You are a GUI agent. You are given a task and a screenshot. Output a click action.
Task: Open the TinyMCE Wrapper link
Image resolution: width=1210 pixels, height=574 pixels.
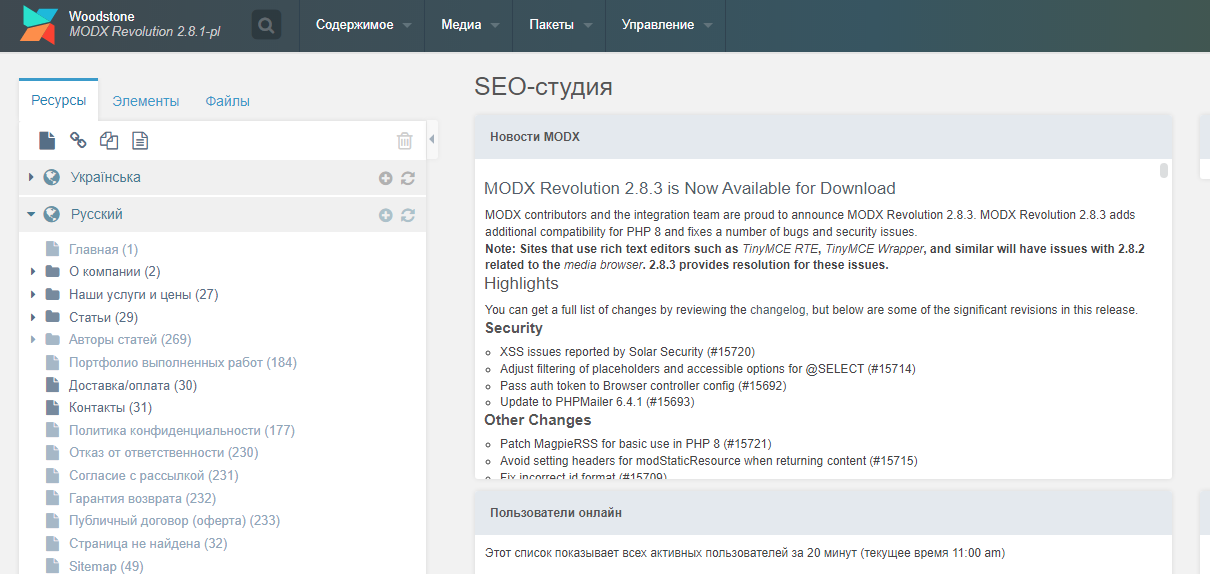tap(875, 249)
